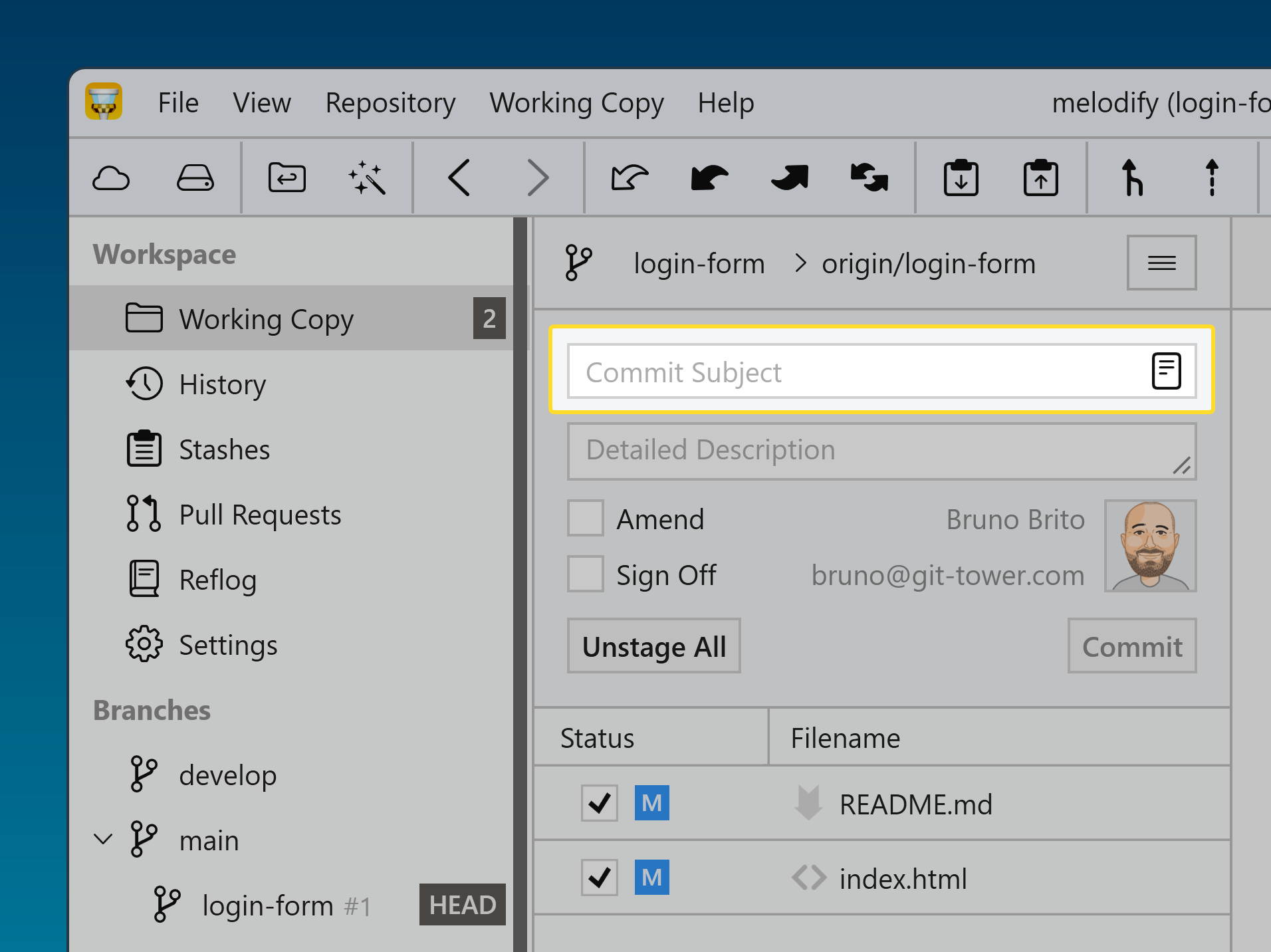This screenshot has height=952, width=1271.
Task: Click the Pull toolbar icon
Action: (x=707, y=178)
